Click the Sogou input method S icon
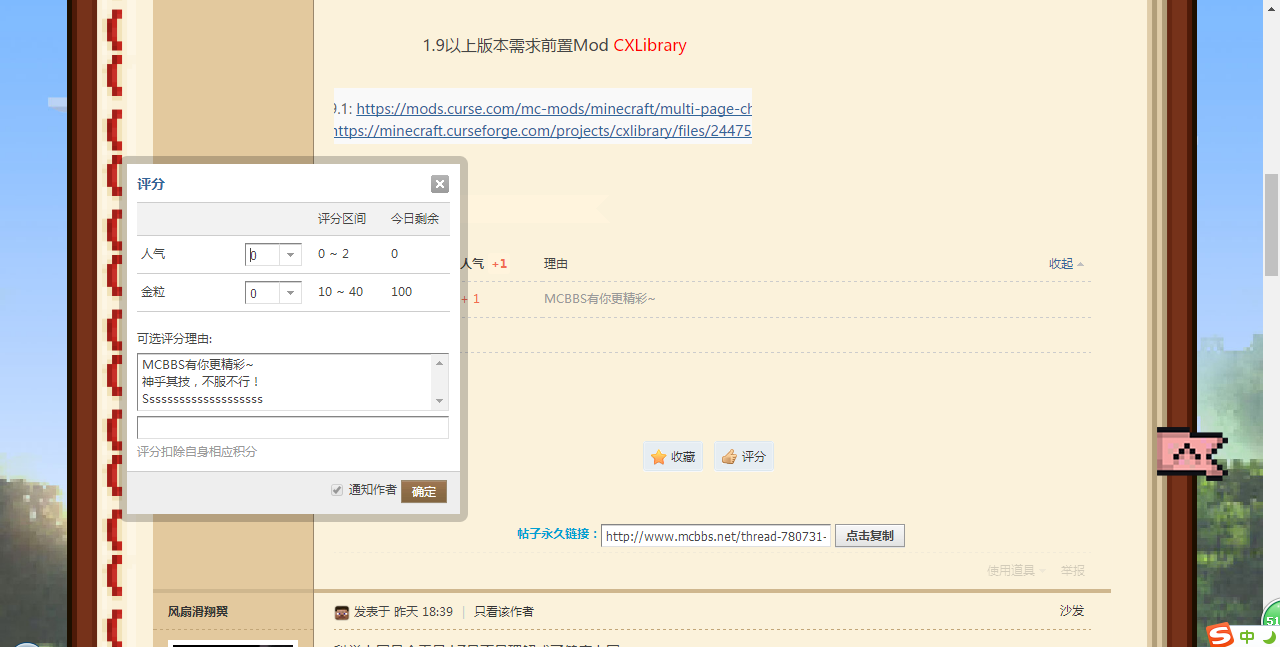Screen dimensions: 1280x647 tap(1219, 635)
